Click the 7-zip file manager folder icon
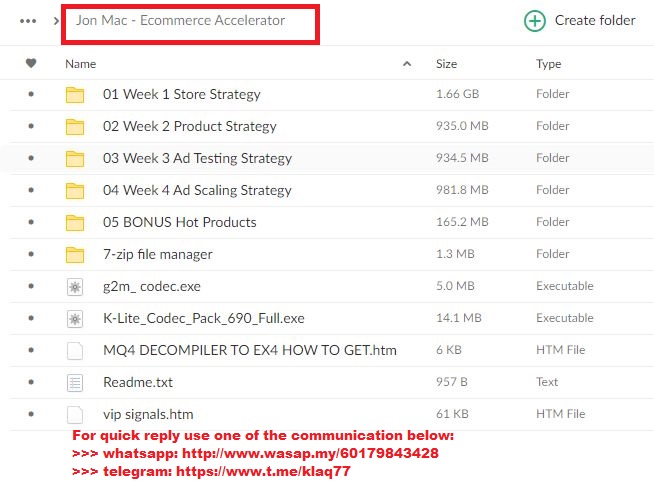Viewport: 654px width, 504px height. 75,255
